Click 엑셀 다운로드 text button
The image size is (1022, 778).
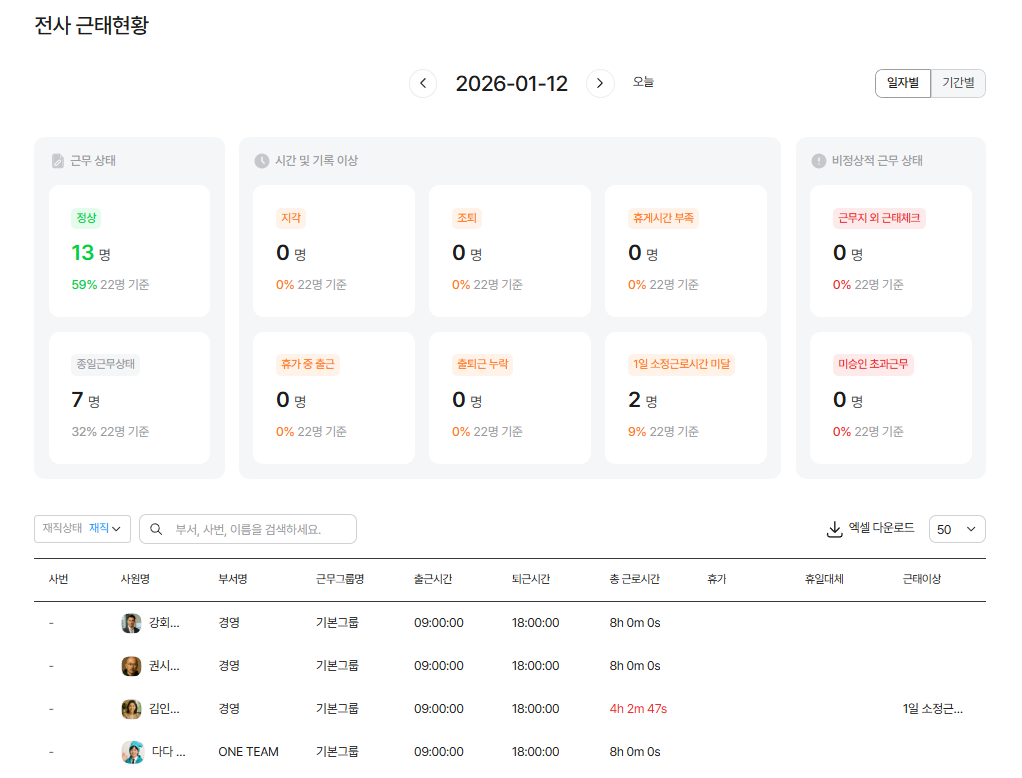(881, 528)
